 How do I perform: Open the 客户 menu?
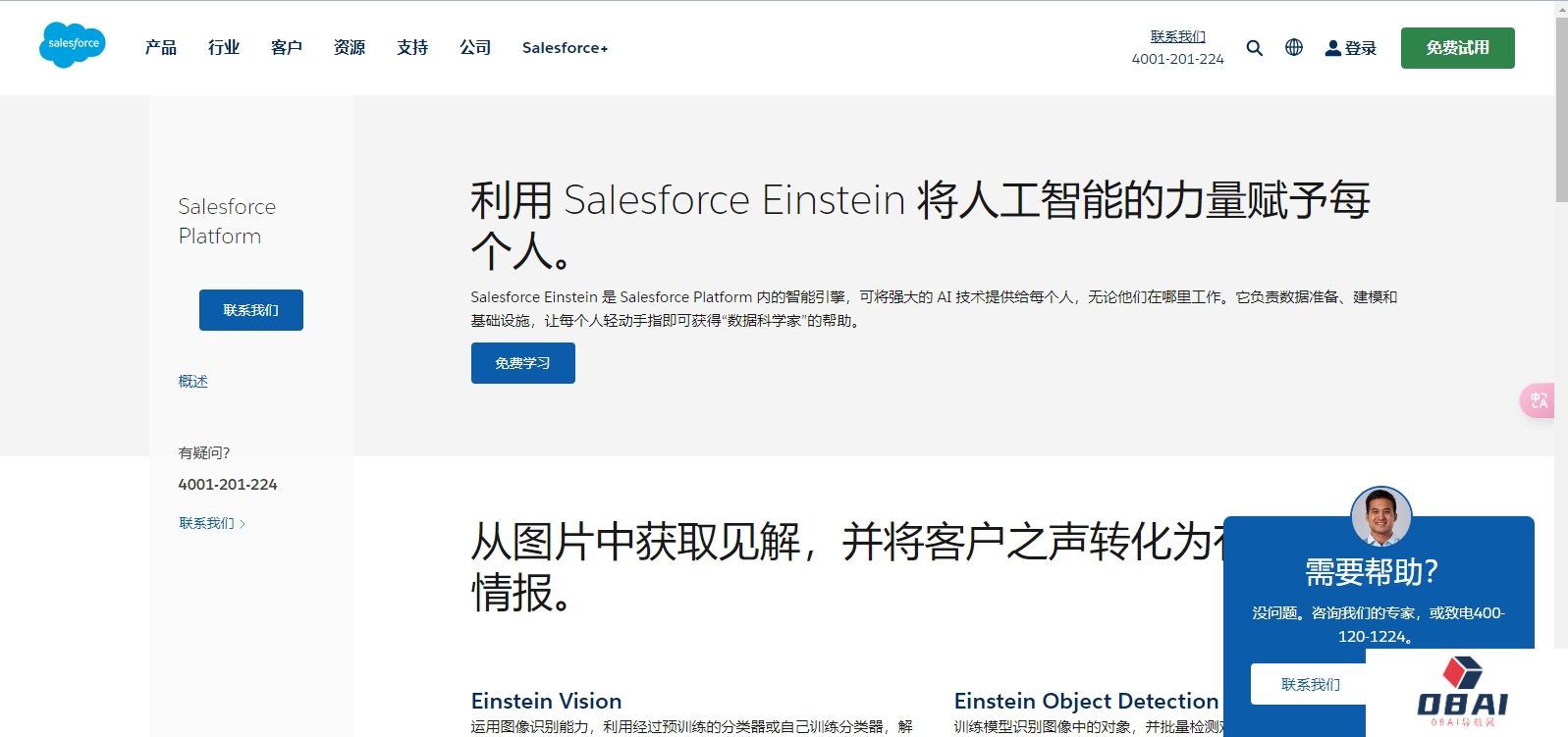(287, 47)
